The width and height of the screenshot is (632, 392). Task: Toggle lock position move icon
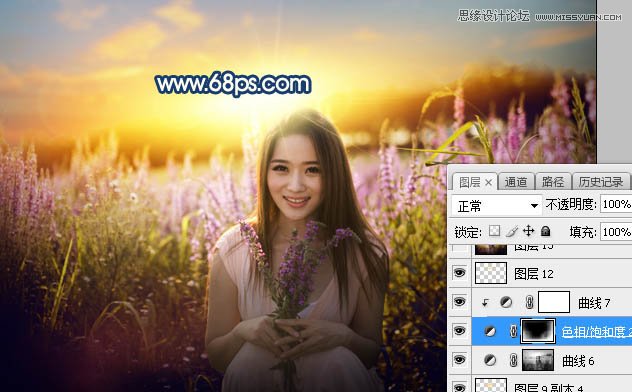528,231
